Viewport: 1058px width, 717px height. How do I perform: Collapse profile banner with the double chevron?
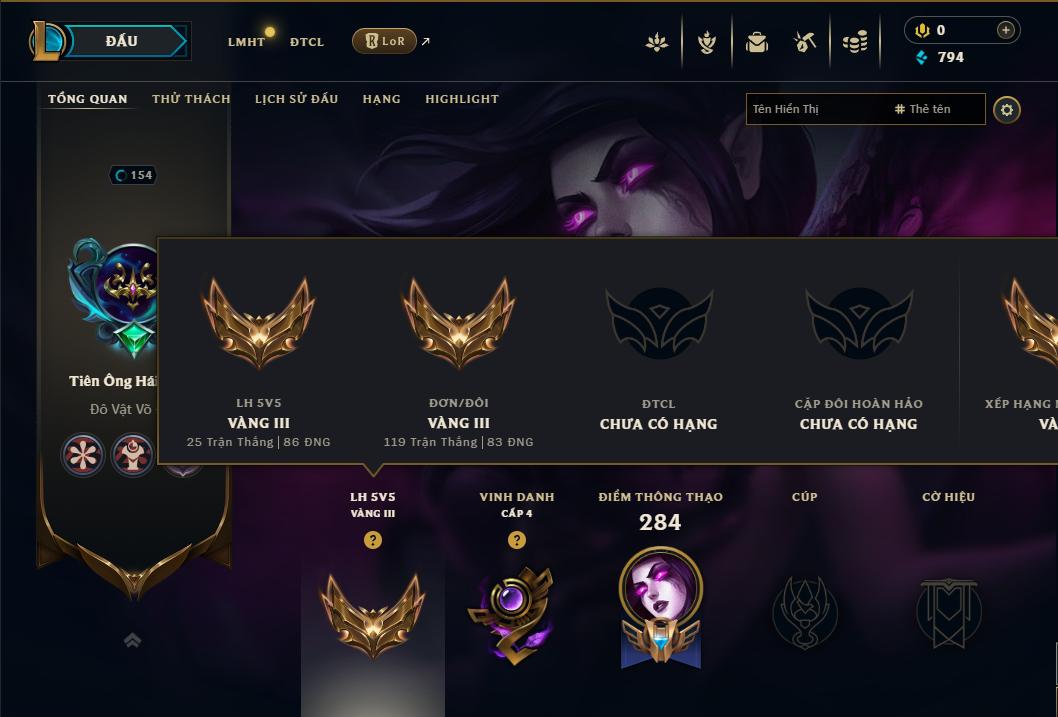(x=133, y=640)
